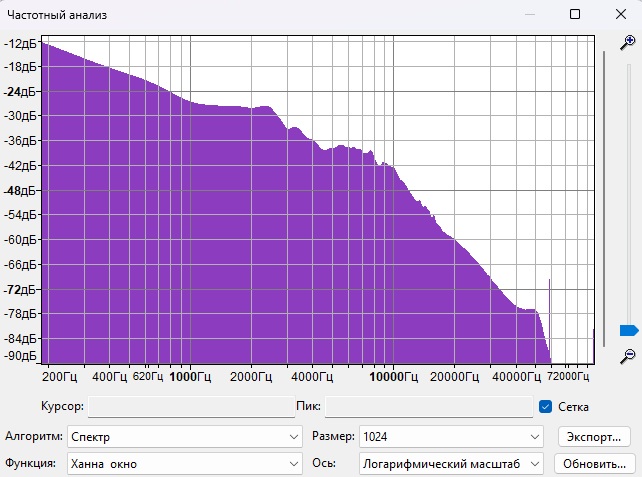Image resolution: width=642 pixels, height=477 pixels.
Task: Click the zoom out magnifier icon
Action: pos(627,356)
